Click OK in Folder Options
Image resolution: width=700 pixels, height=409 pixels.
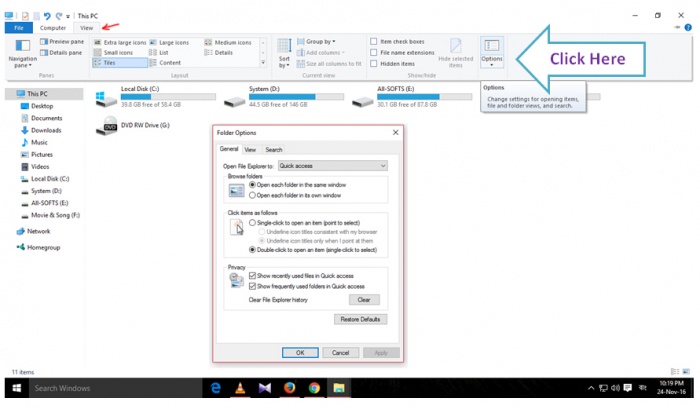300,353
